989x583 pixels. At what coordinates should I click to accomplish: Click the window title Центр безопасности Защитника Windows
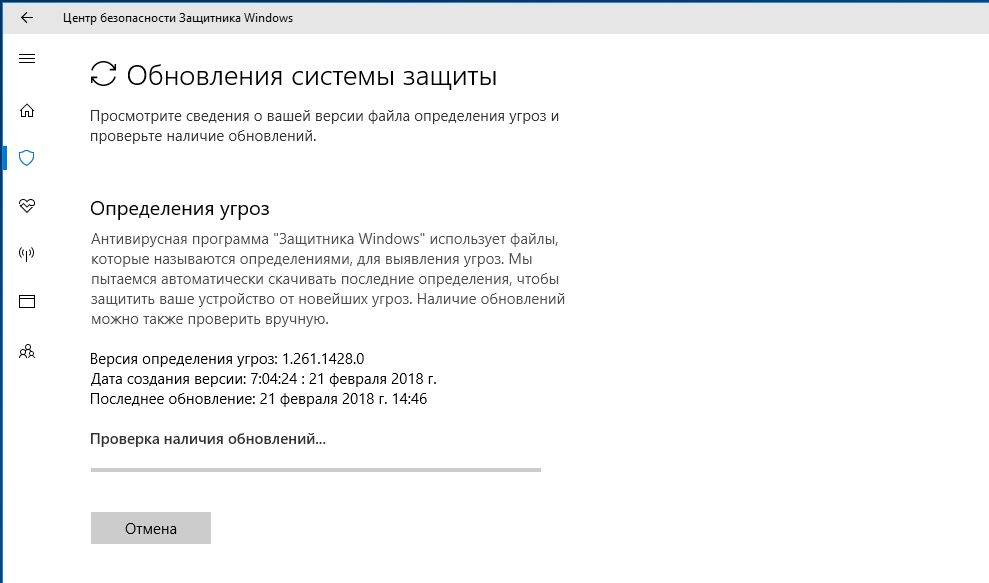point(178,18)
